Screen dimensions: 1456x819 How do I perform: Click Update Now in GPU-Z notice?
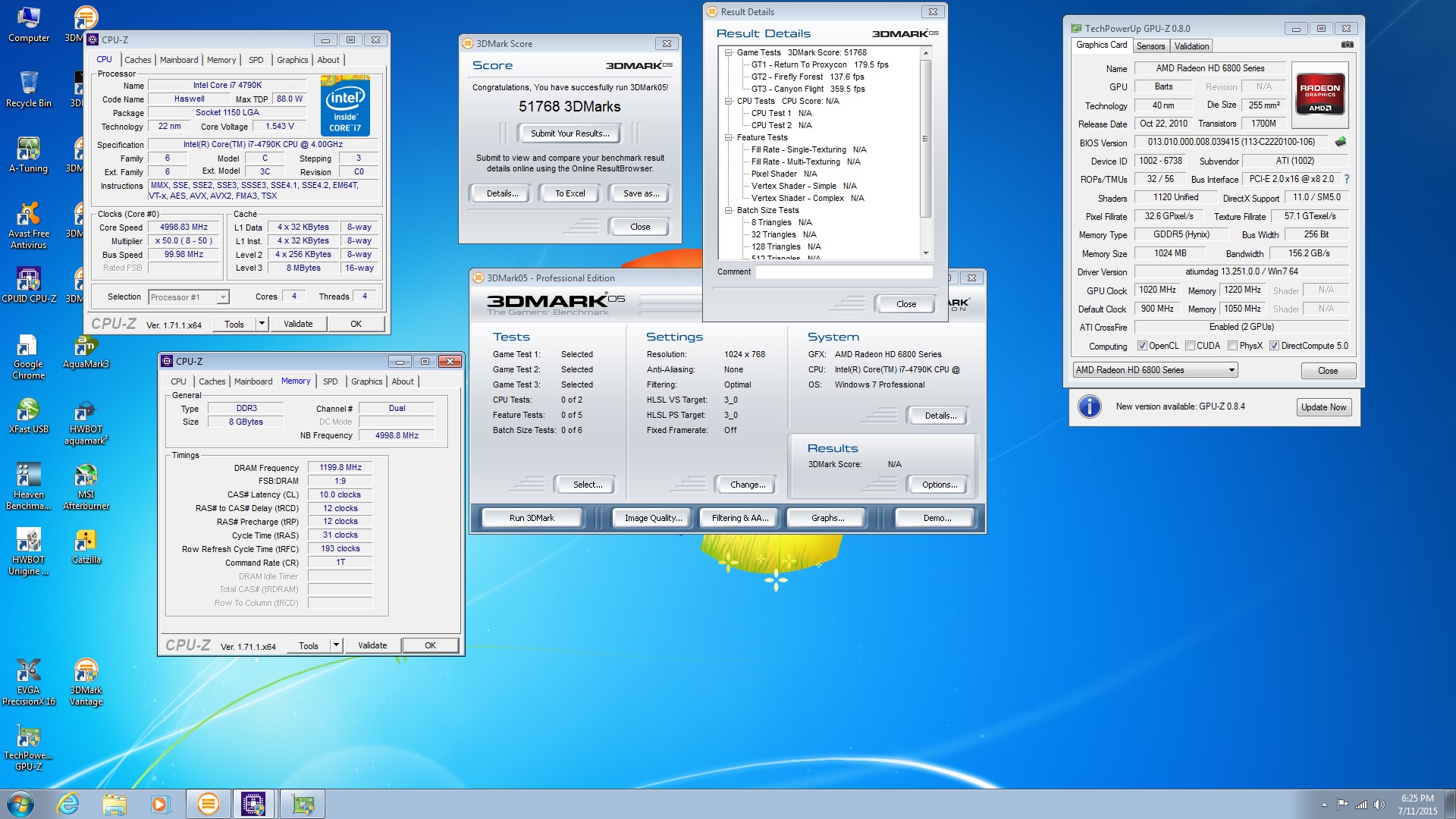(x=1323, y=407)
